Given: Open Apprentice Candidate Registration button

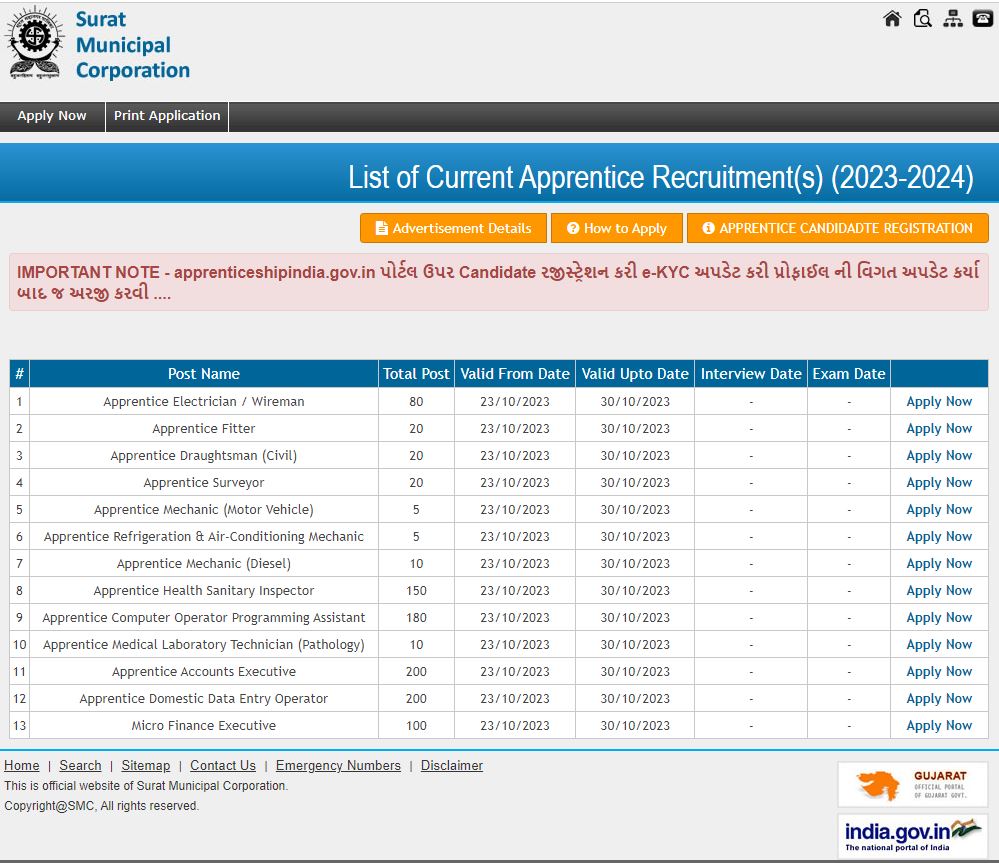Looking at the screenshot, I should pos(837,228).
